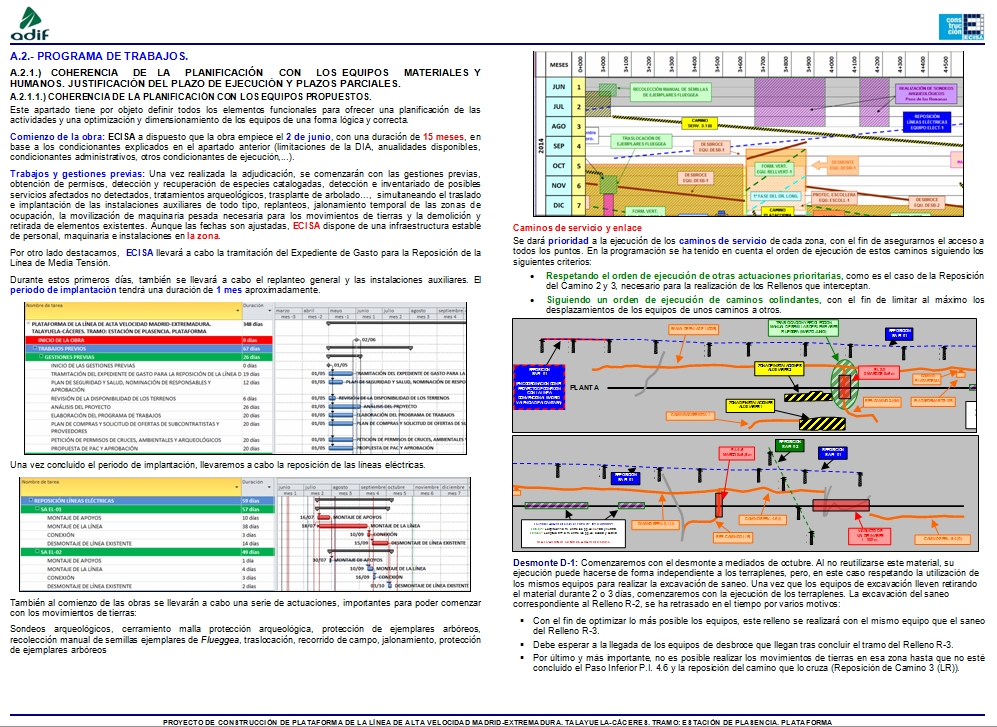997x727 pixels.
Task: Click the 67 días duration cell
Action: [x=257, y=349]
